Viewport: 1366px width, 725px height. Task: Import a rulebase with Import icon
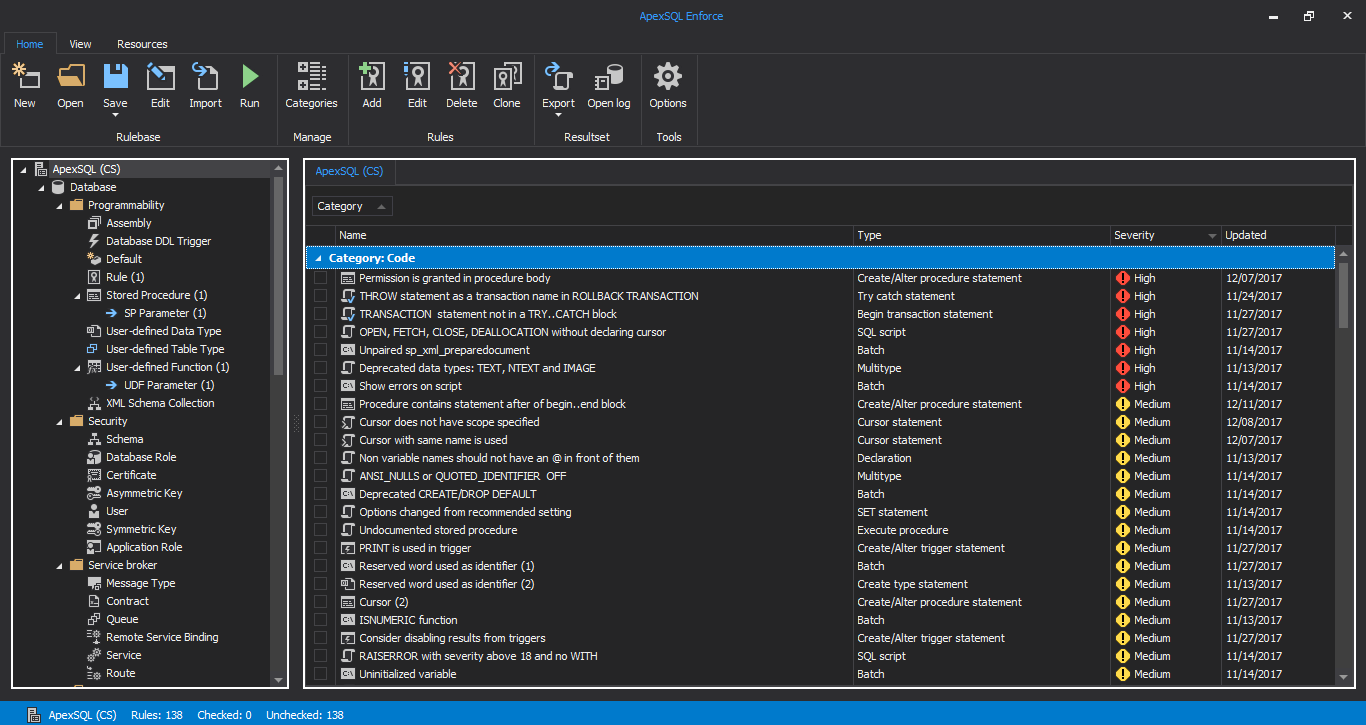coord(205,77)
